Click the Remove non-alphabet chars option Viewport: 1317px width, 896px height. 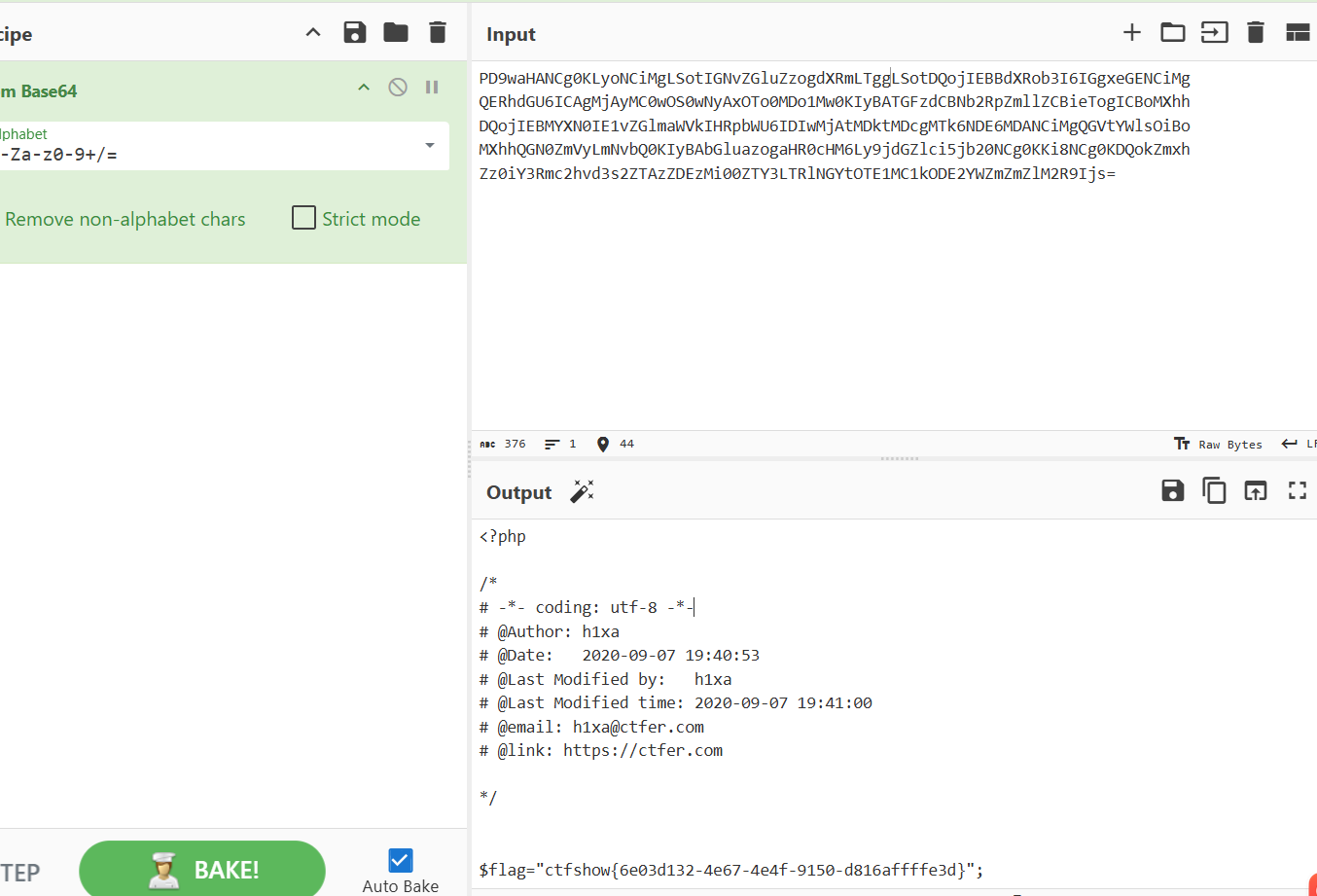[125, 219]
